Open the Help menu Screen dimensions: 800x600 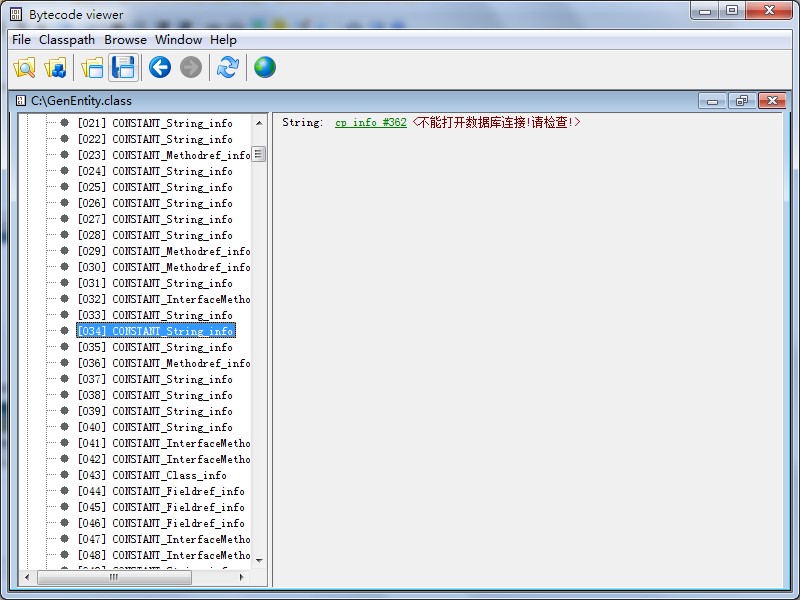223,40
